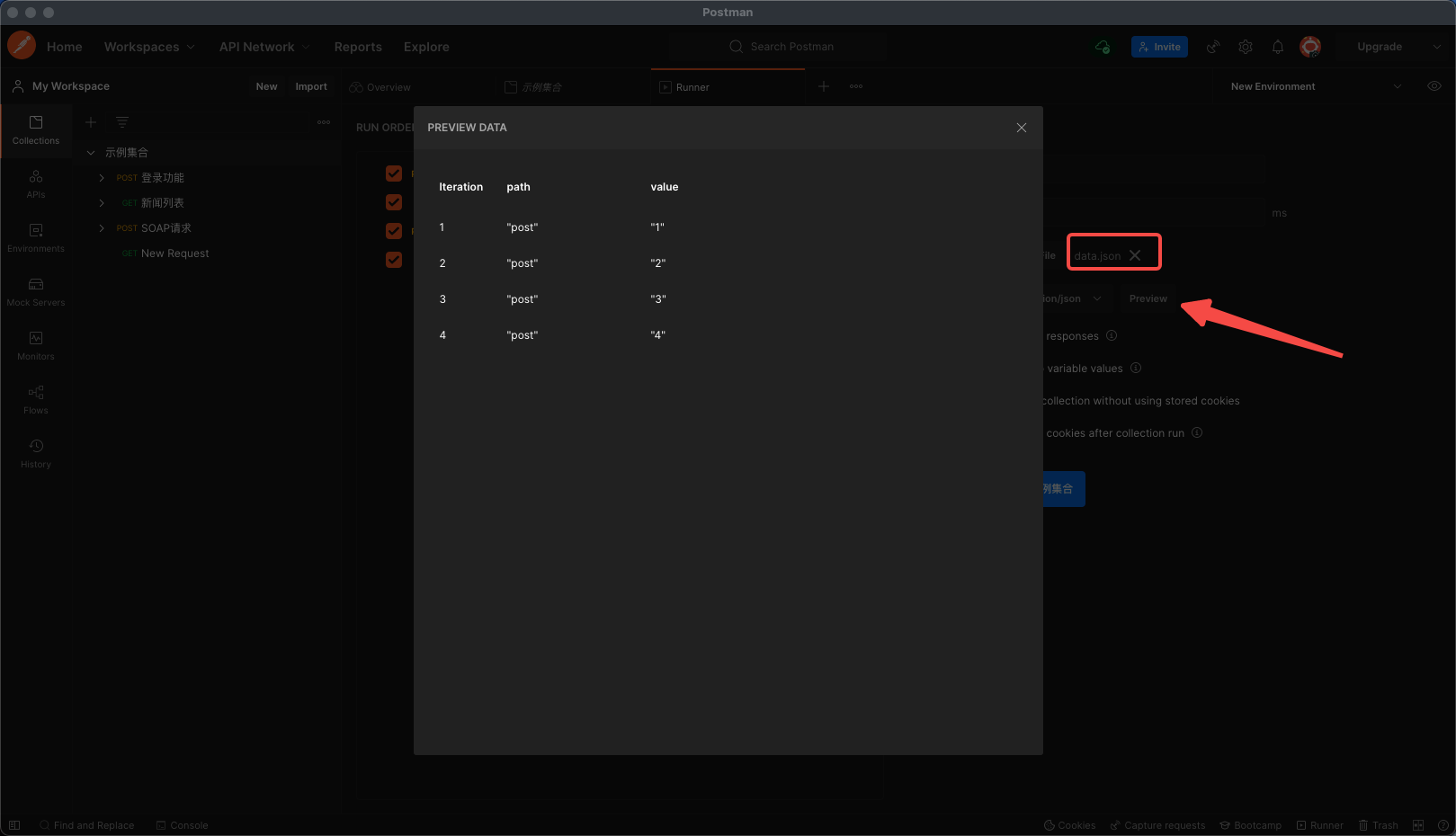Open the Reports menu

click(358, 47)
